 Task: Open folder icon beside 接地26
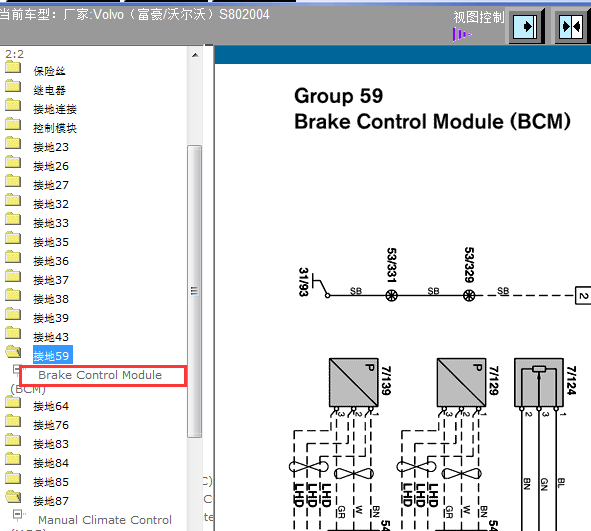tap(13, 162)
